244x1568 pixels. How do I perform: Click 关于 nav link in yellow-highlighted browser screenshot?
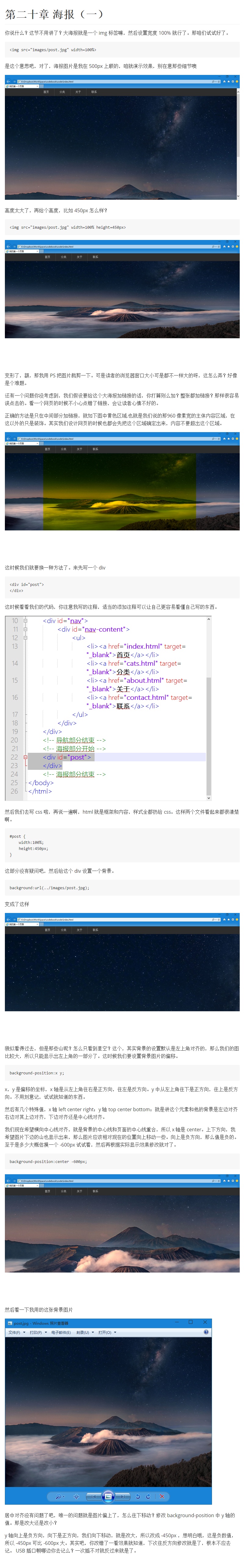(79, 449)
